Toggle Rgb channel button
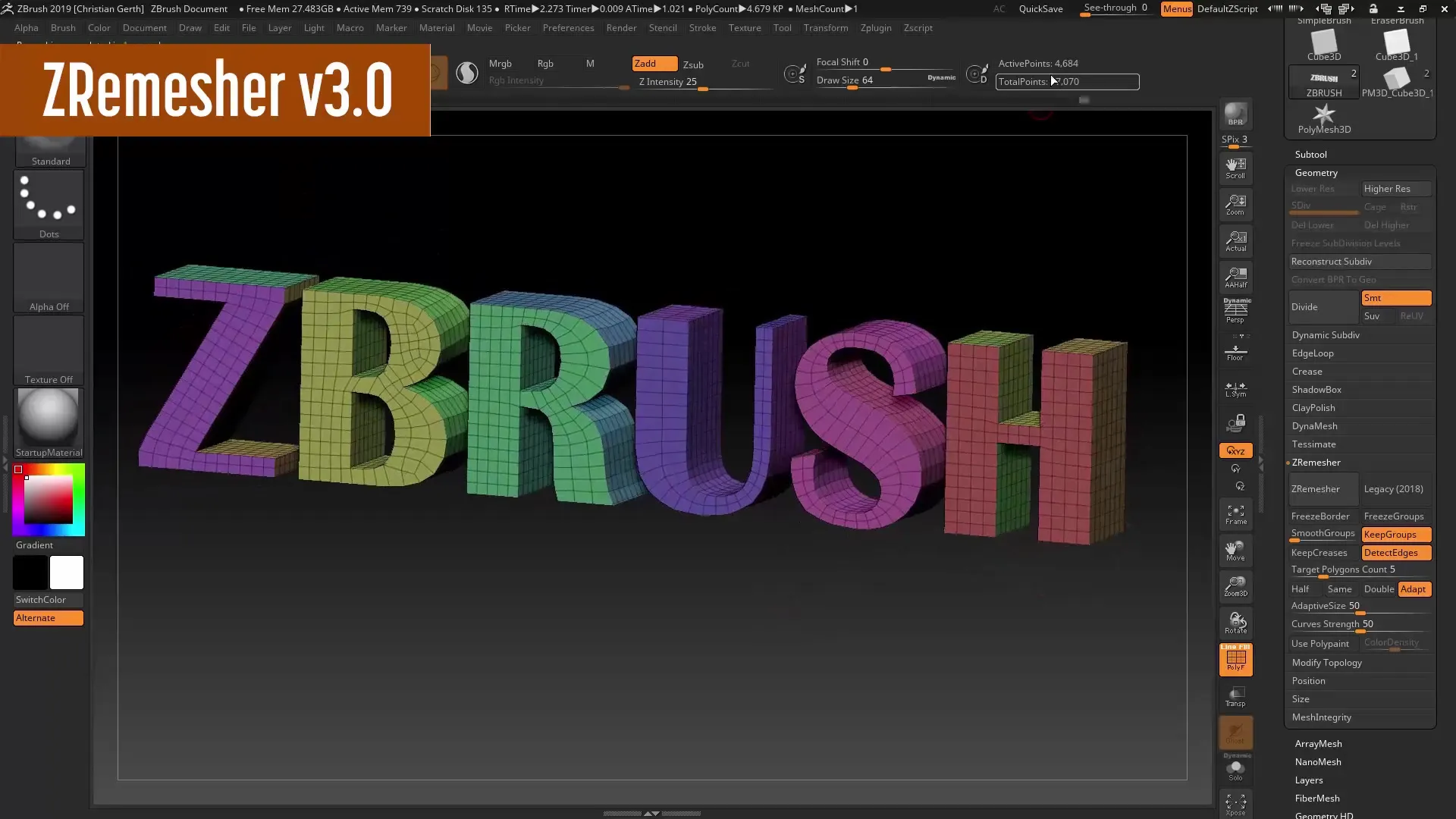Viewport: 1456px width, 819px height. (545, 64)
